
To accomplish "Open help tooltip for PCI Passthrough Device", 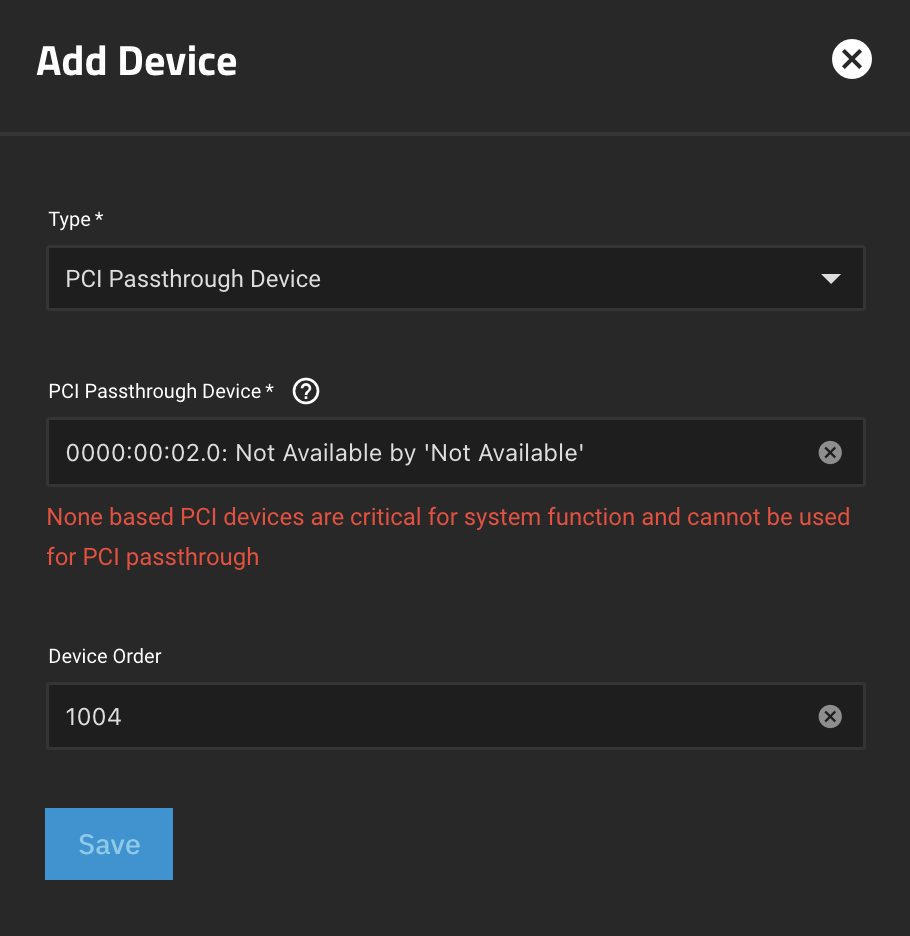I will tap(306, 392).
